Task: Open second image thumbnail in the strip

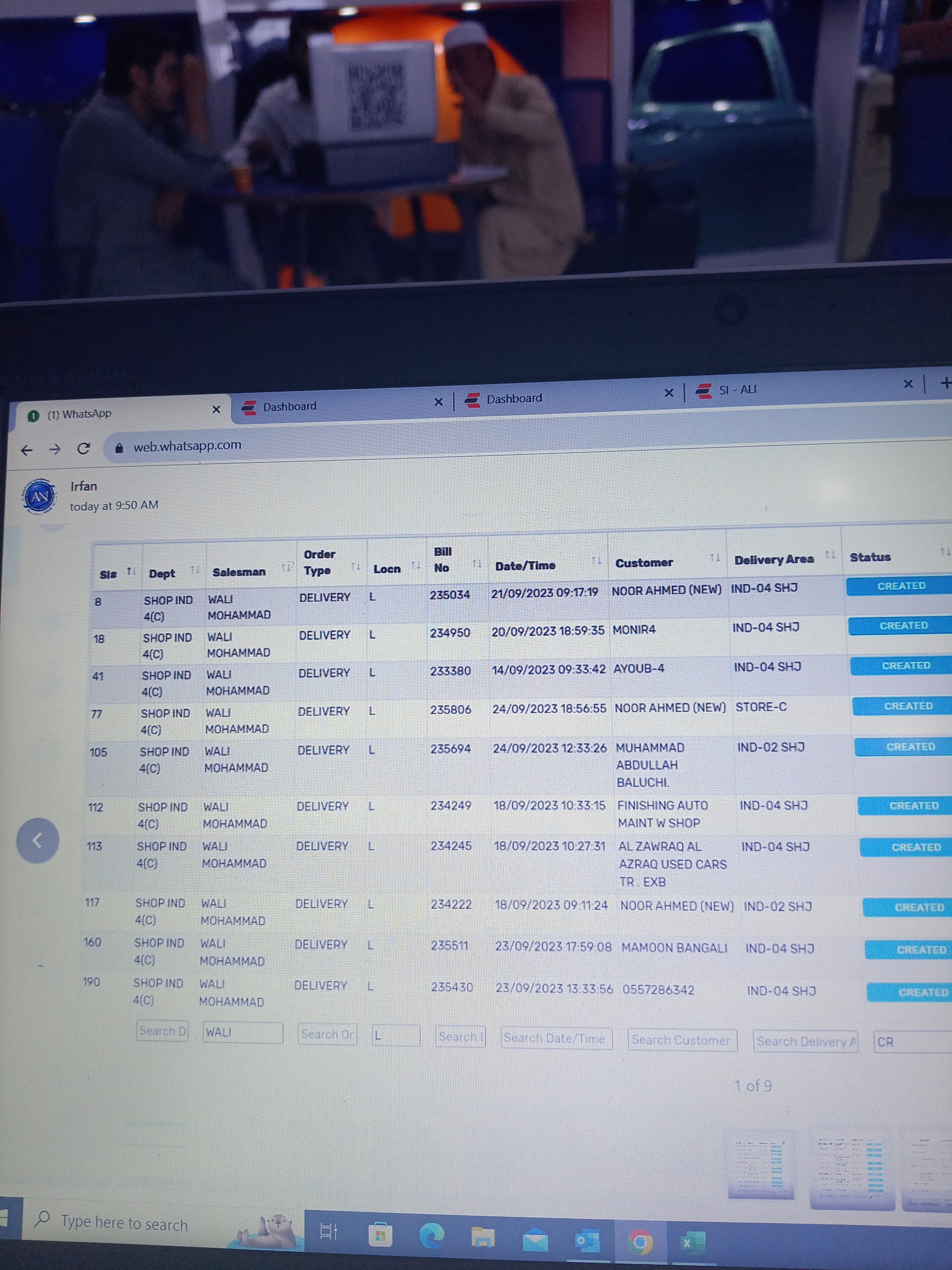Action: pyautogui.click(x=852, y=1168)
